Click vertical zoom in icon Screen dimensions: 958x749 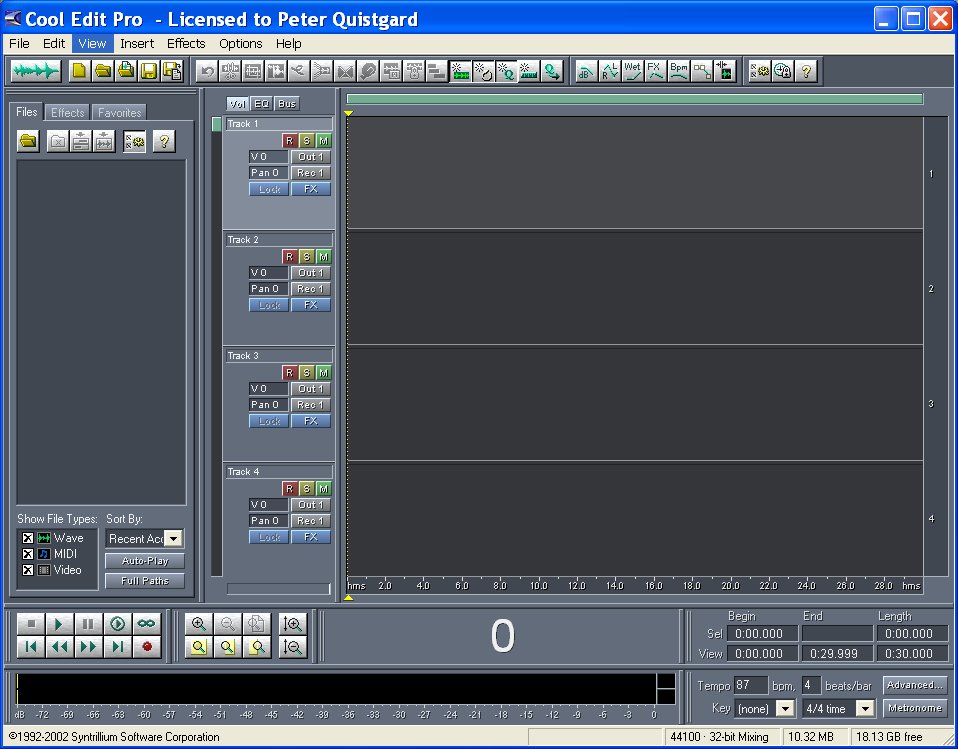click(x=293, y=624)
